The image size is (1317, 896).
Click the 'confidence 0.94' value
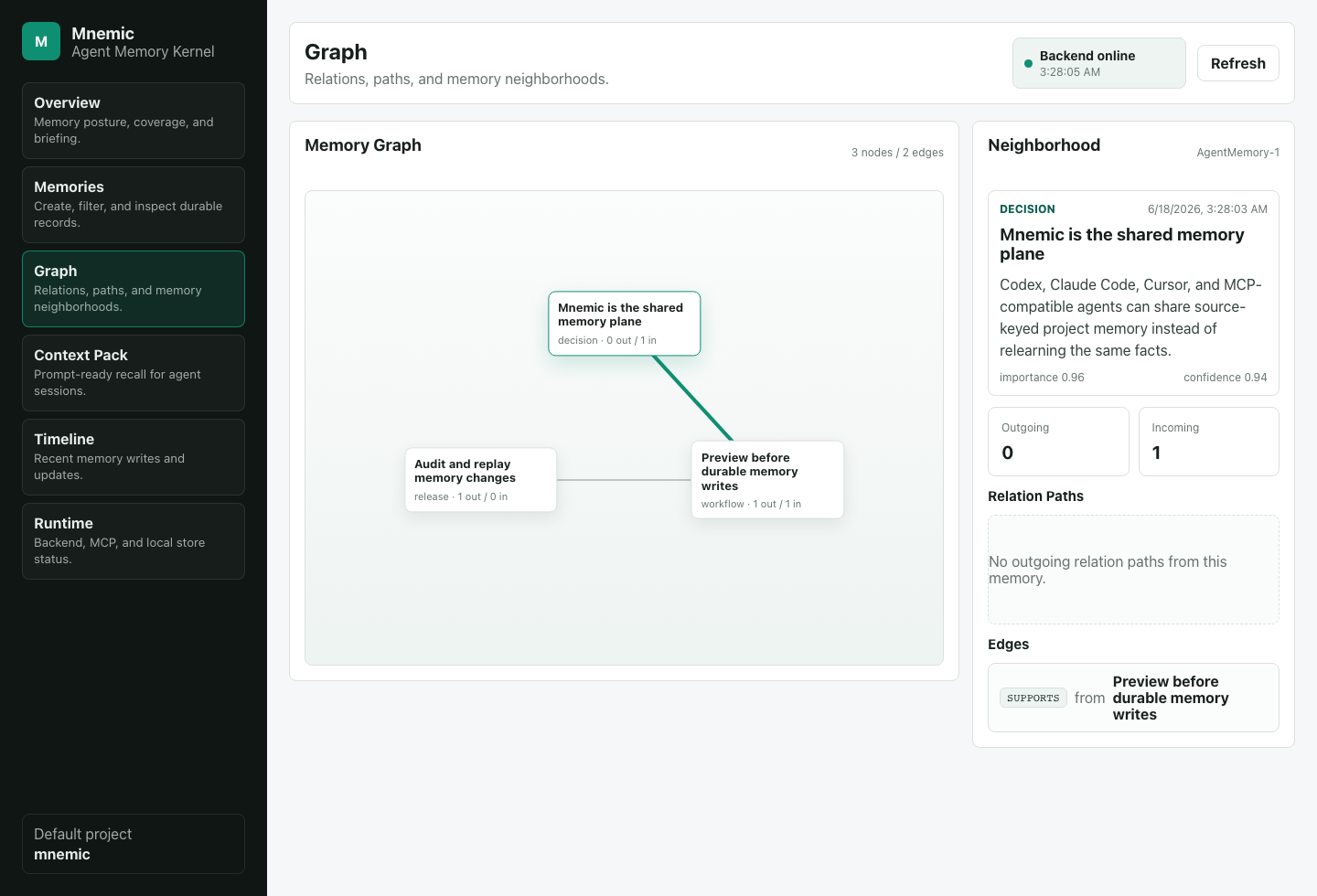[x=1226, y=378]
